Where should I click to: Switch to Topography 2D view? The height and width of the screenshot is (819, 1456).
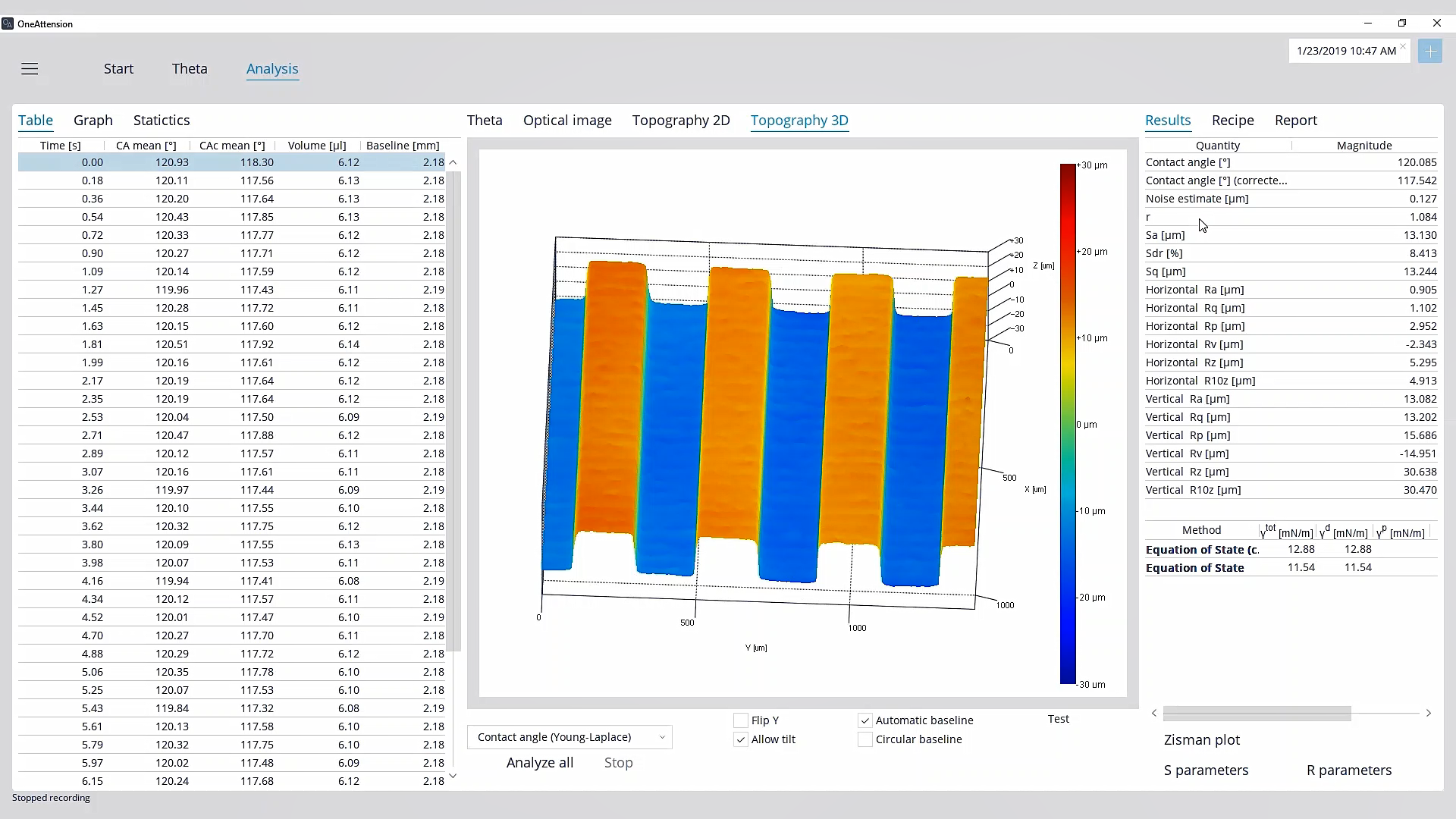pyautogui.click(x=681, y=120)
